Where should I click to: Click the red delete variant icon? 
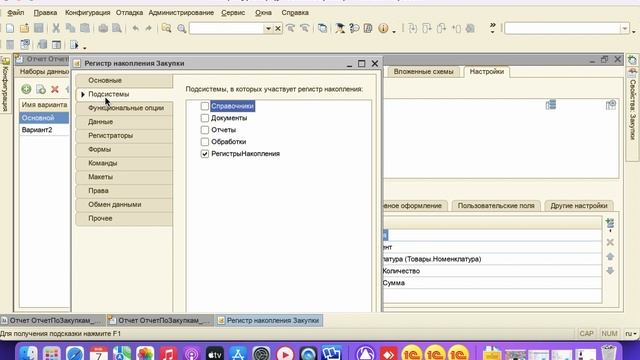pyautogui.click(x=55, y=89)
